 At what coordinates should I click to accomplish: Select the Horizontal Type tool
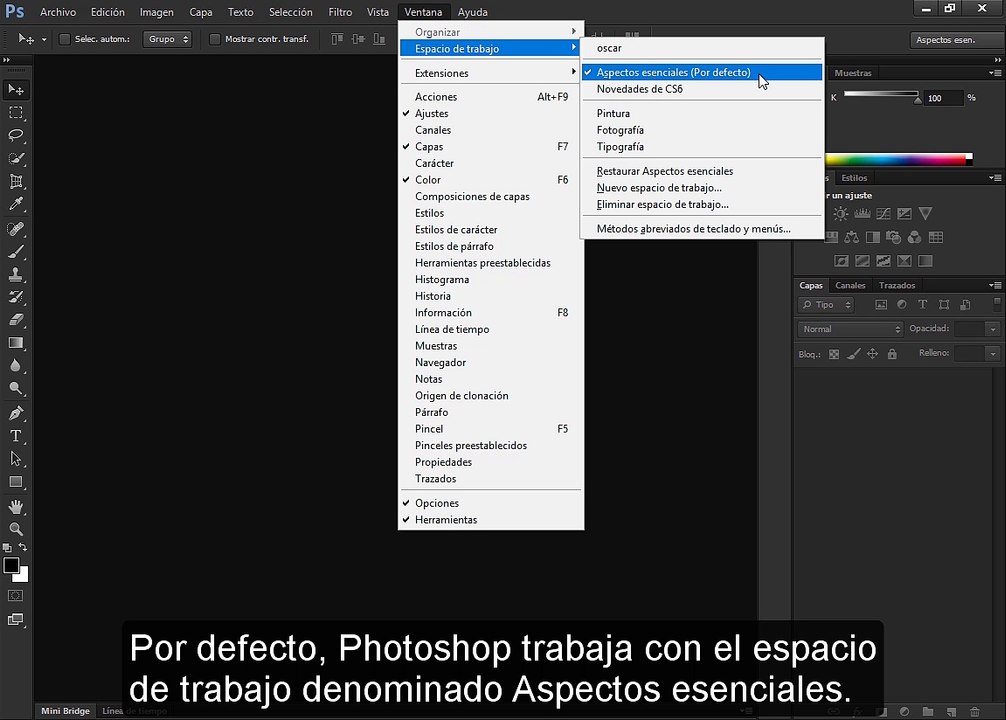pyautogui.click(x=15, y=436)
